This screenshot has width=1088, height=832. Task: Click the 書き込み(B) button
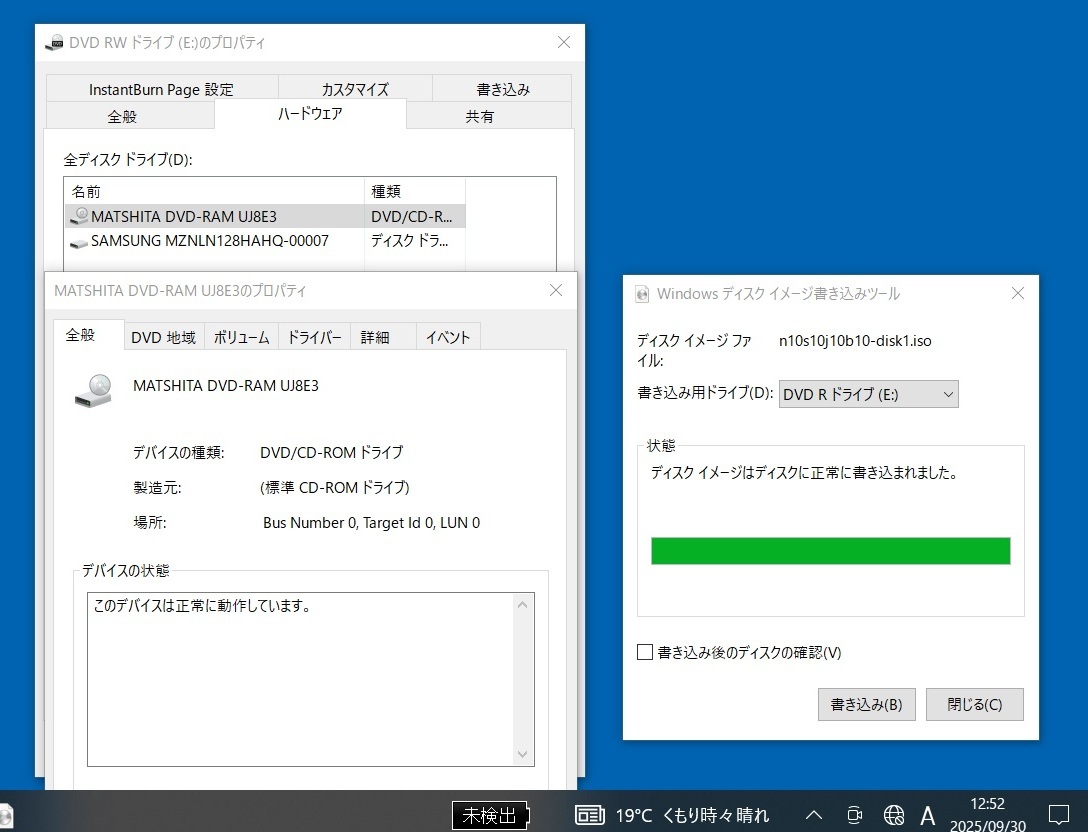(867, 704)
